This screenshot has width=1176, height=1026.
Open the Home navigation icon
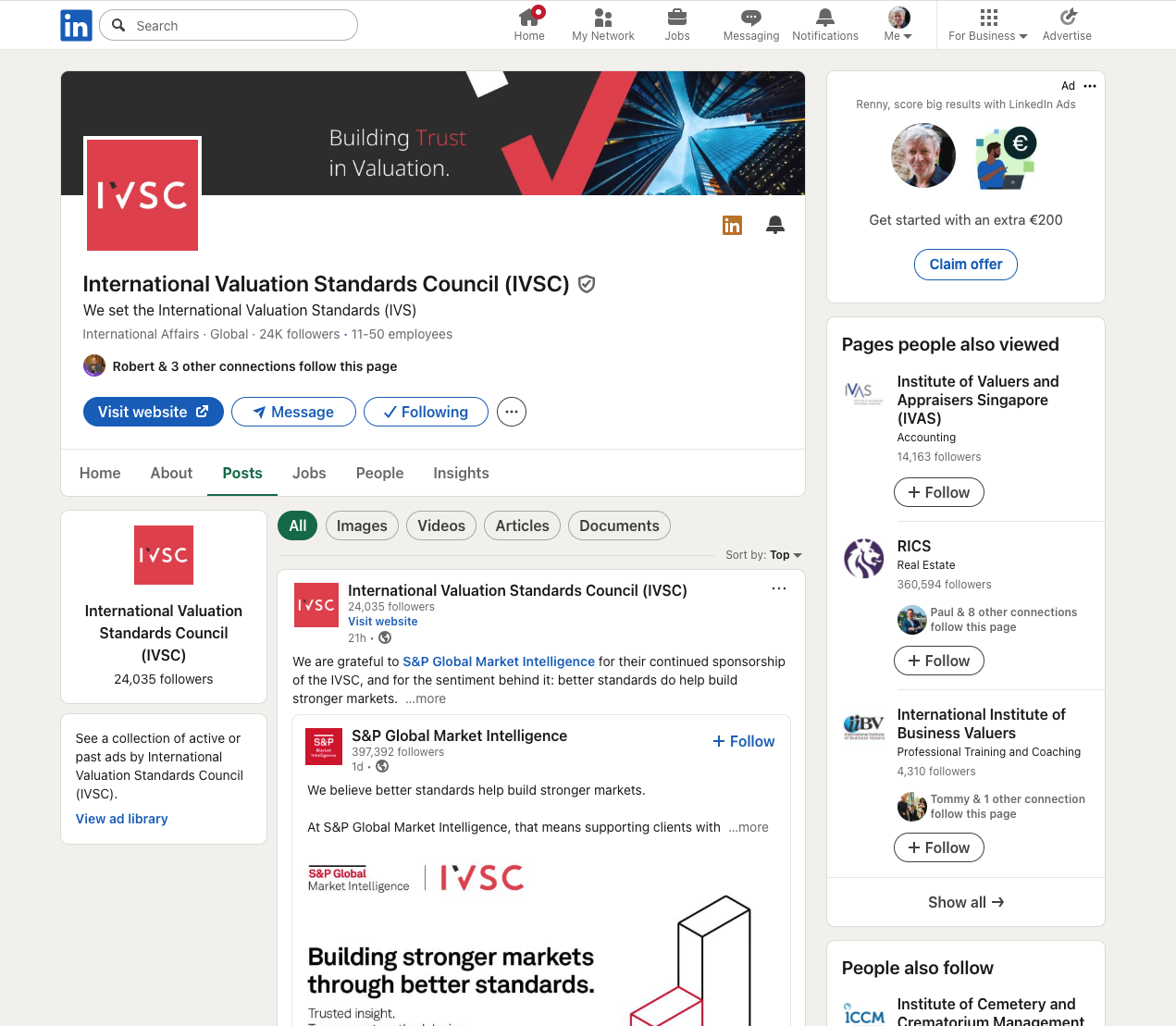(x=529, y=25)
